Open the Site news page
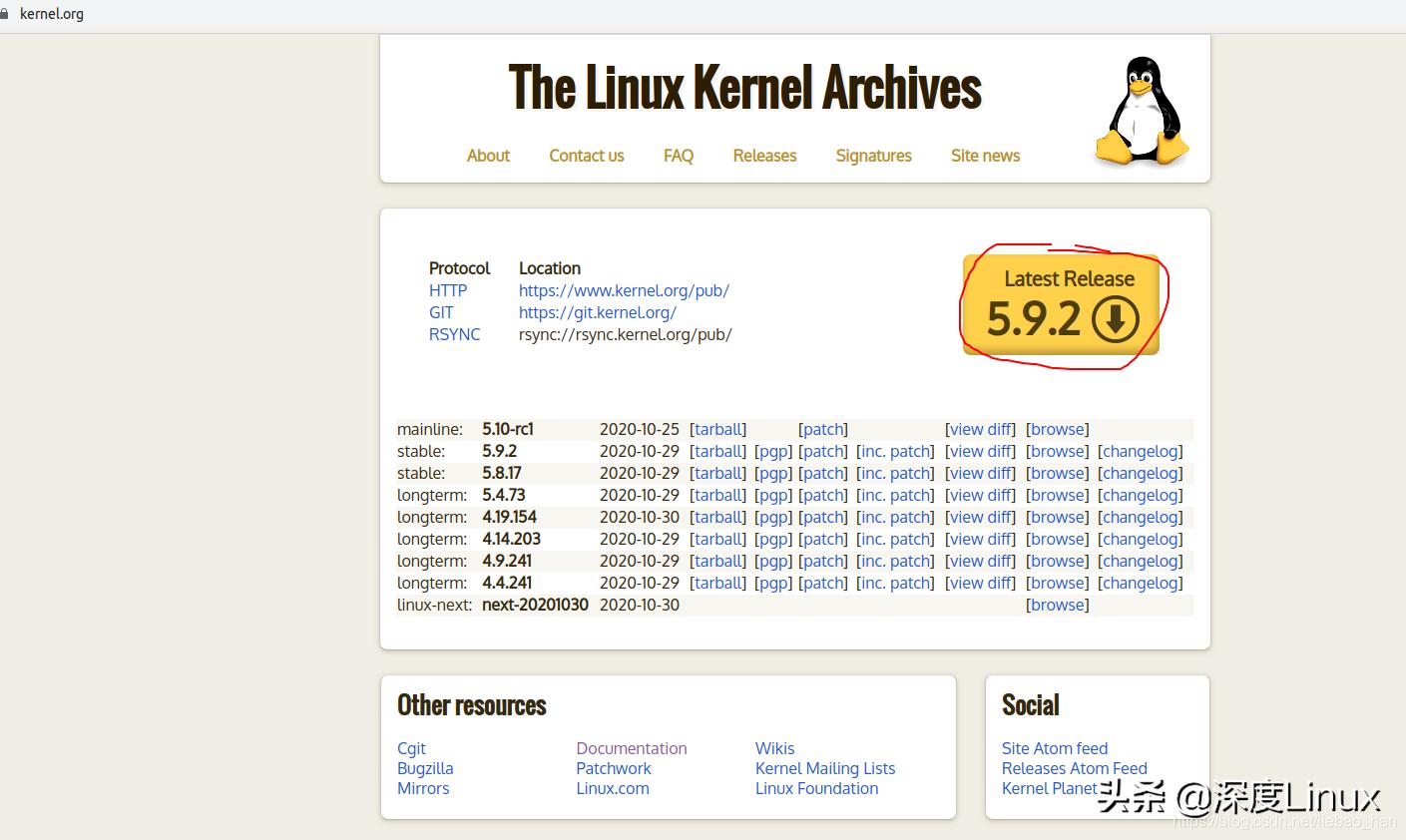Screen dimensions: 1406x840 [x=985, y=156]
